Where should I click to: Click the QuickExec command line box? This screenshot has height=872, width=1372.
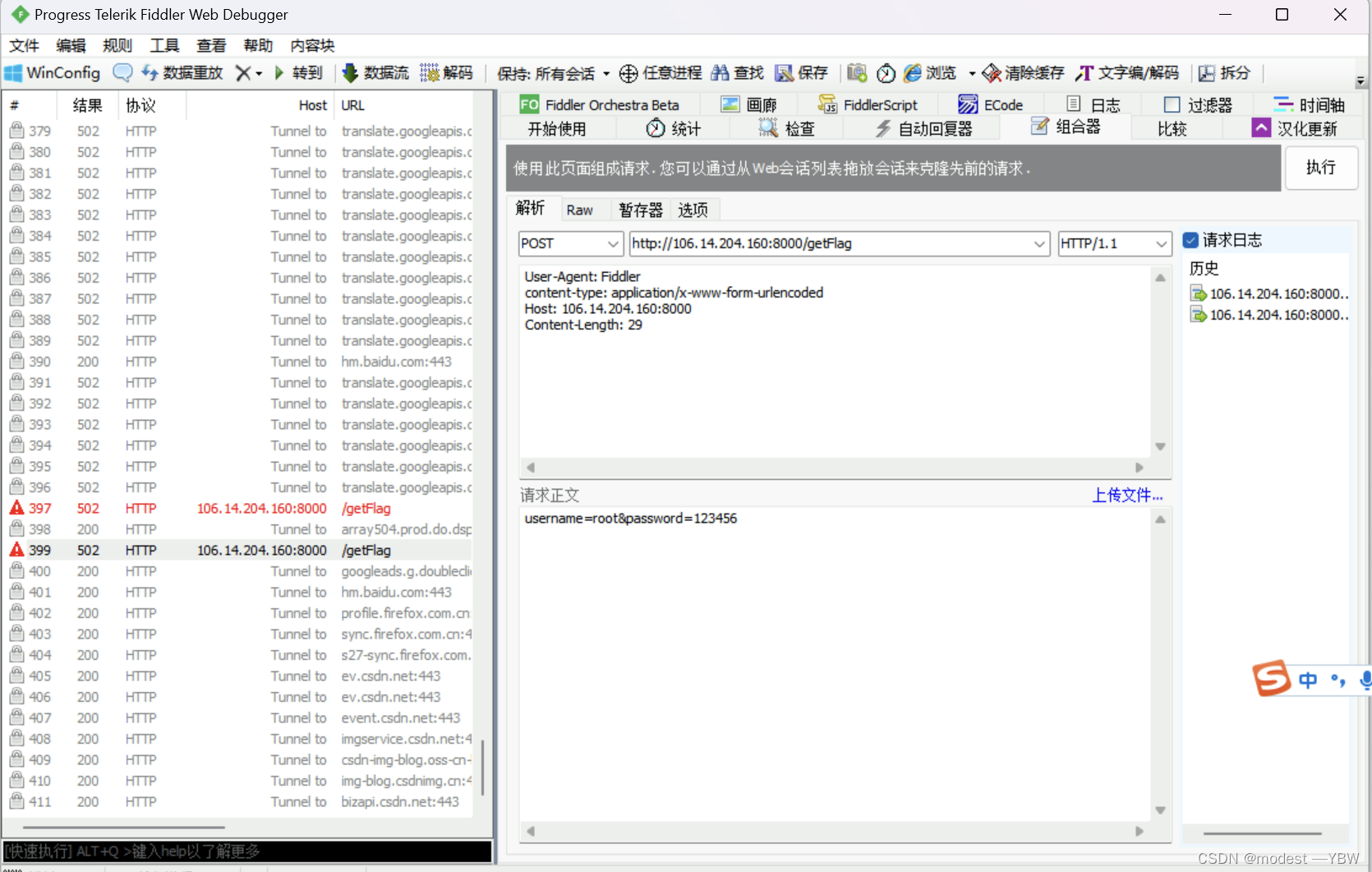[247, 851]
